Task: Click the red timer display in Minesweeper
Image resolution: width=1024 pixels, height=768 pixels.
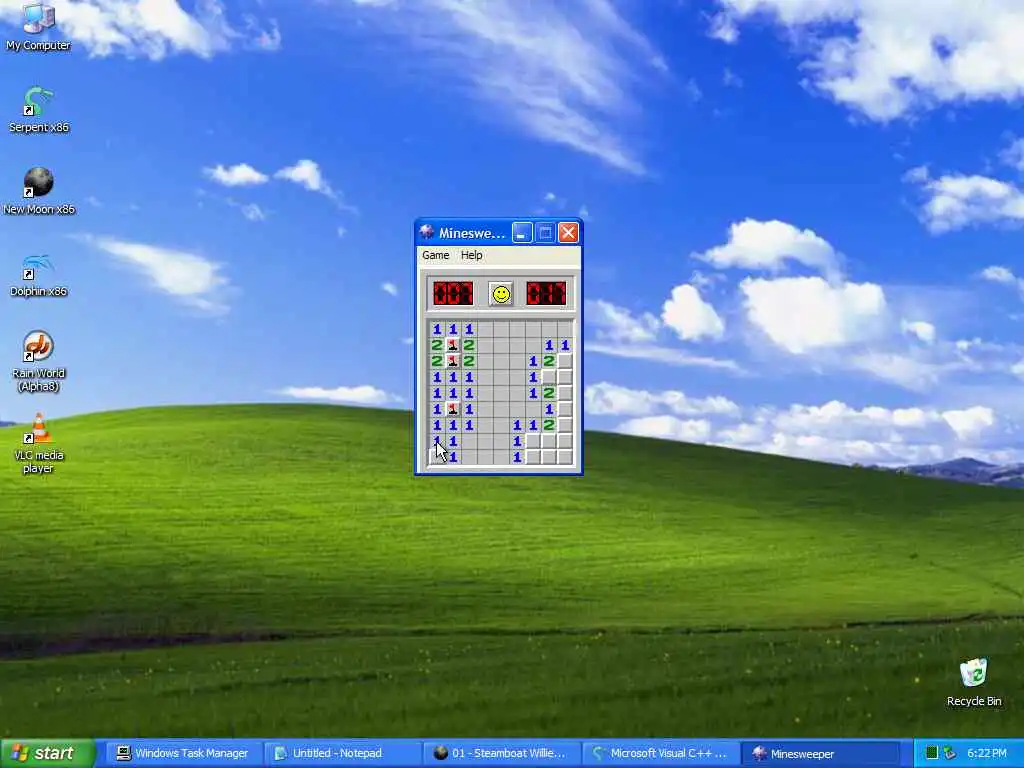Action: pos(546,294)
